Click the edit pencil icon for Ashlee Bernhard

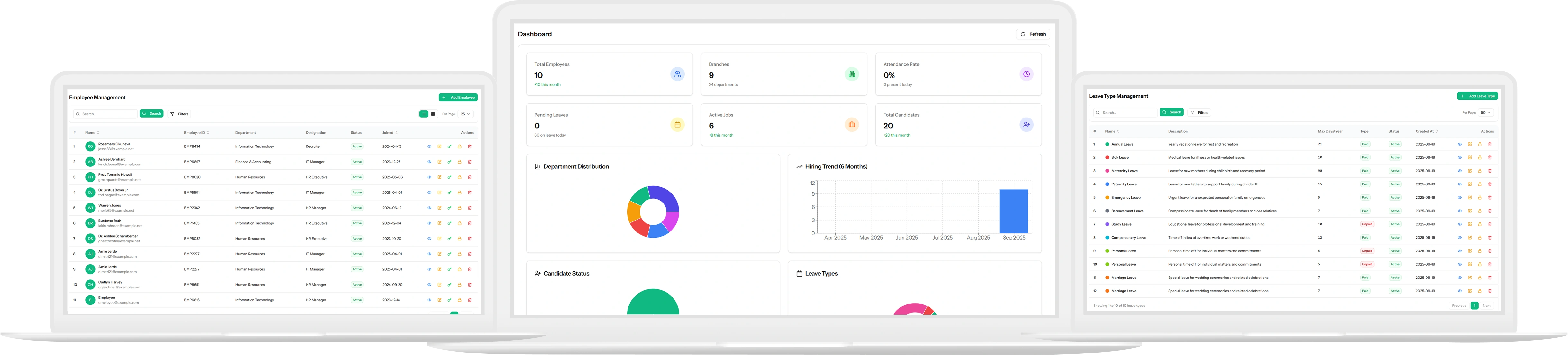(439, 162)
